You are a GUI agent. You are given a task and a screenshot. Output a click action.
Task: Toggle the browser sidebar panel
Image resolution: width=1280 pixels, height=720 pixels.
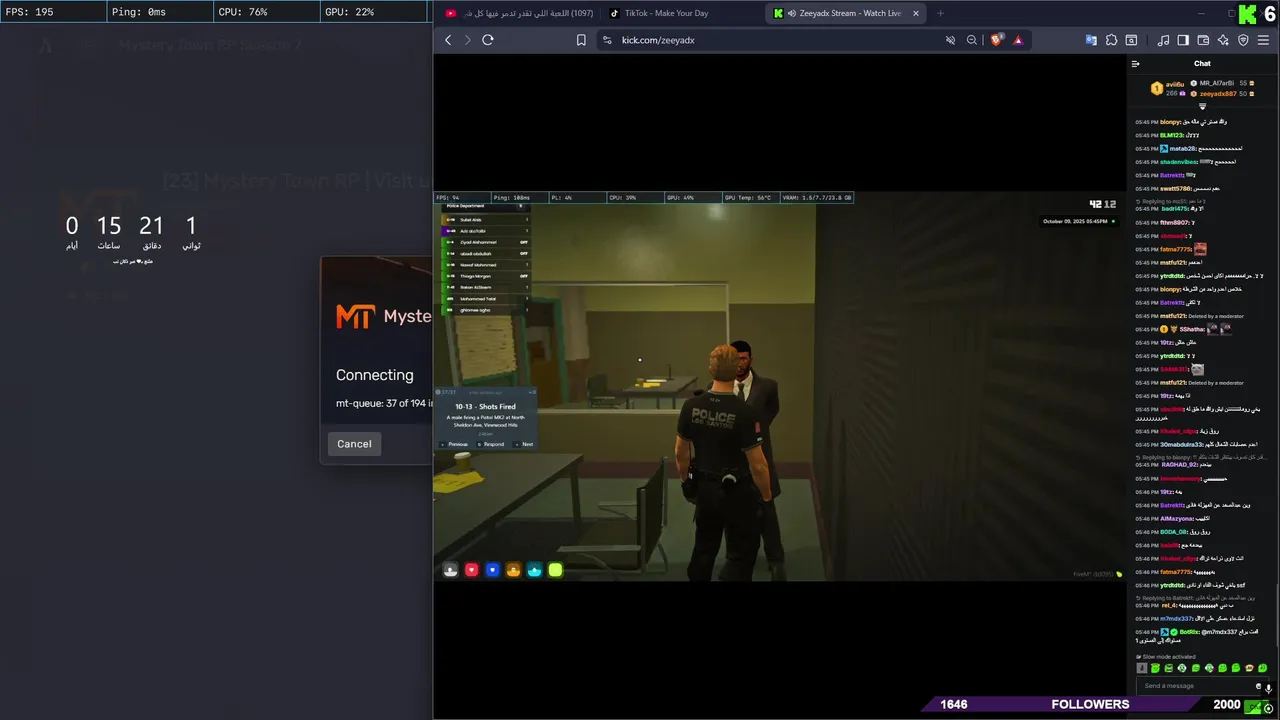[1183, 40]
